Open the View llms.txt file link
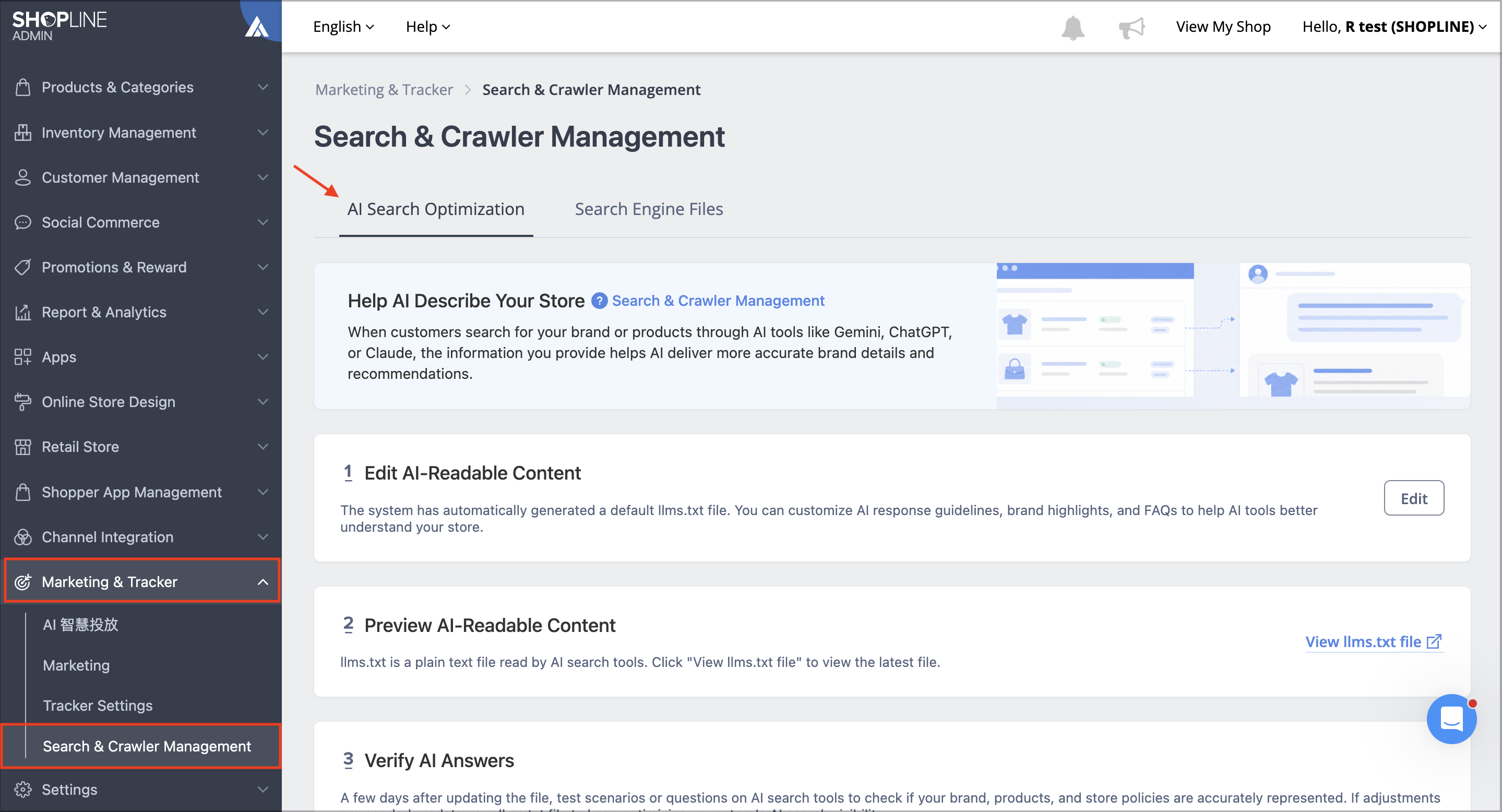 tap(1374, 642)
